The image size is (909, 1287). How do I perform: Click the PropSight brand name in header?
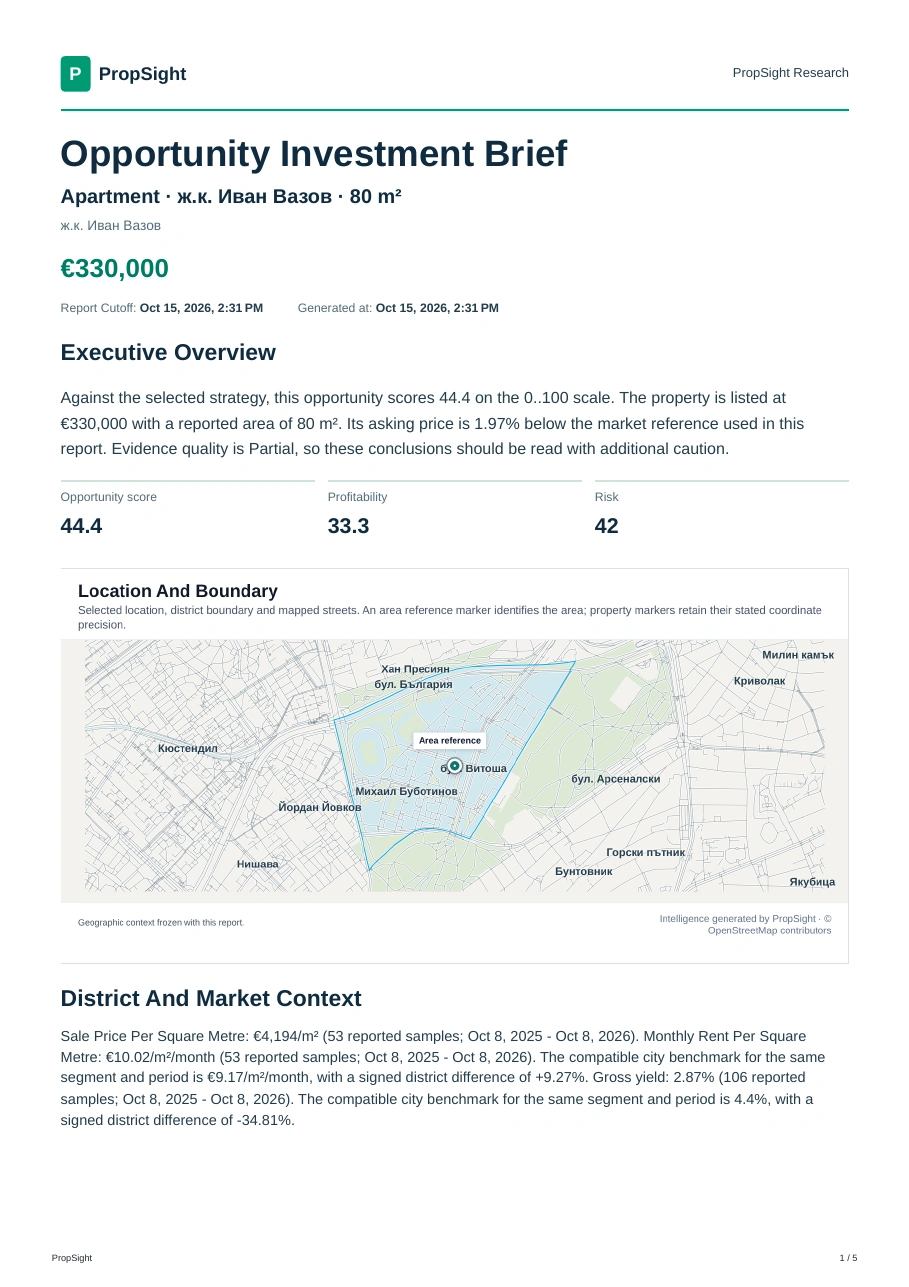(142, 74)
